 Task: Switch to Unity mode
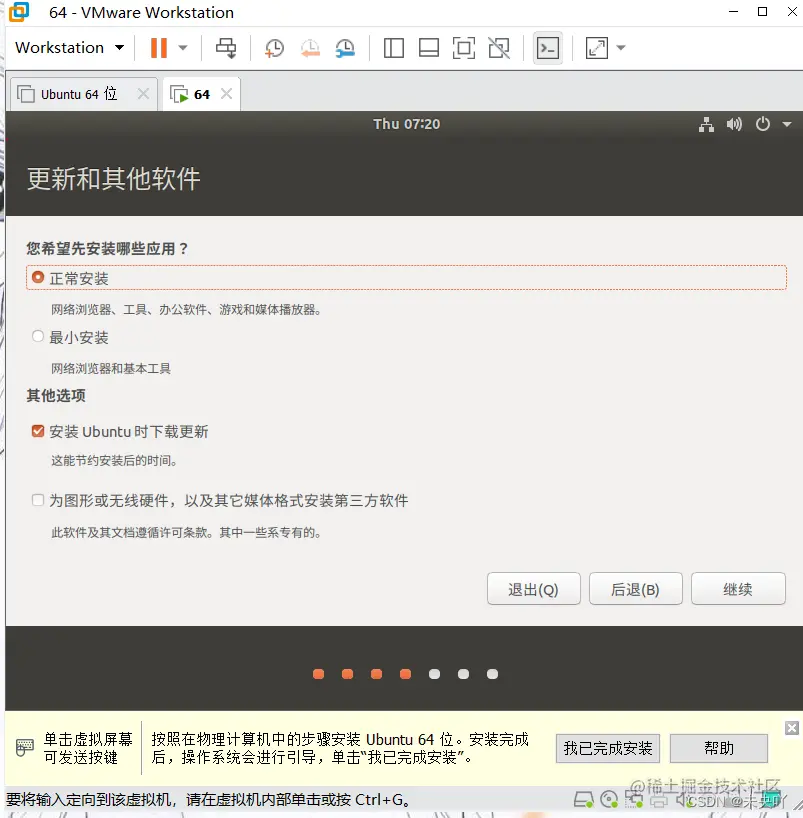click(x=499, y=47)
